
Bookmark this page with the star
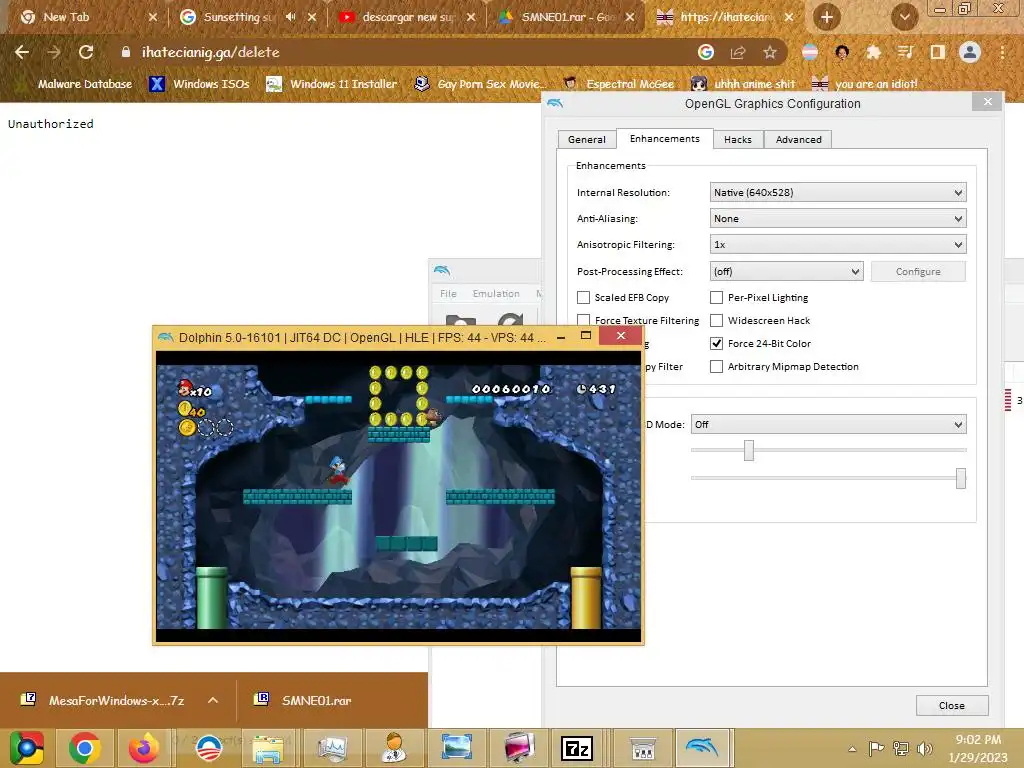coord(770,52)
